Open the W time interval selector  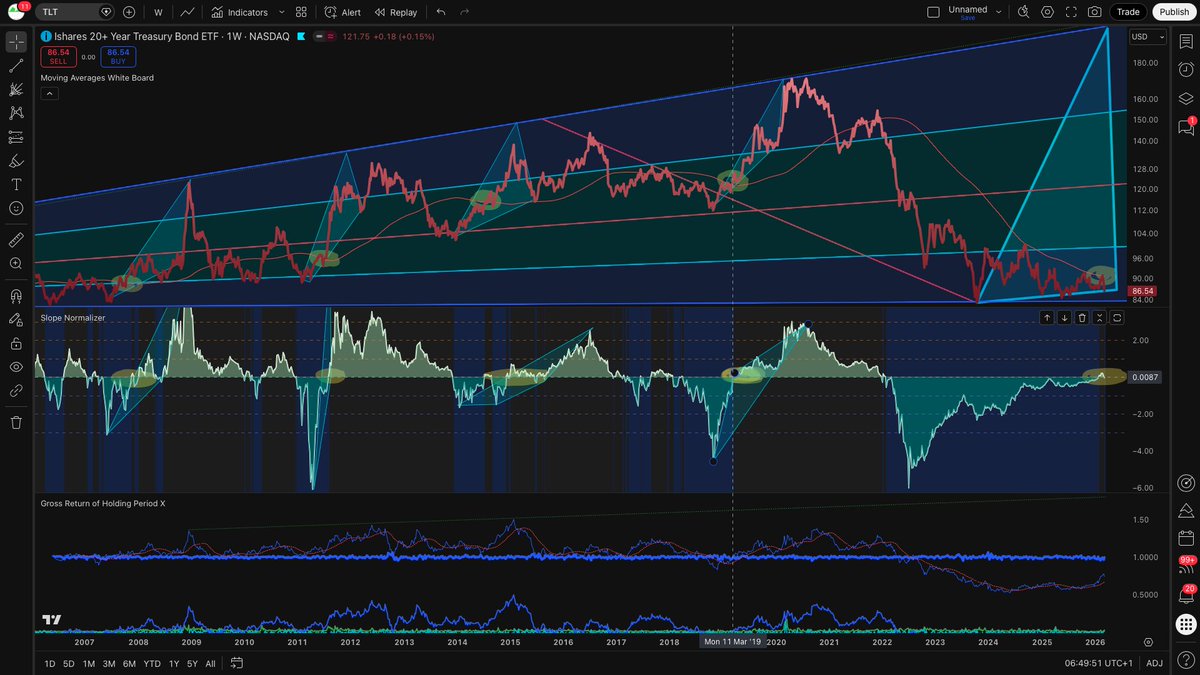point(158,12)
